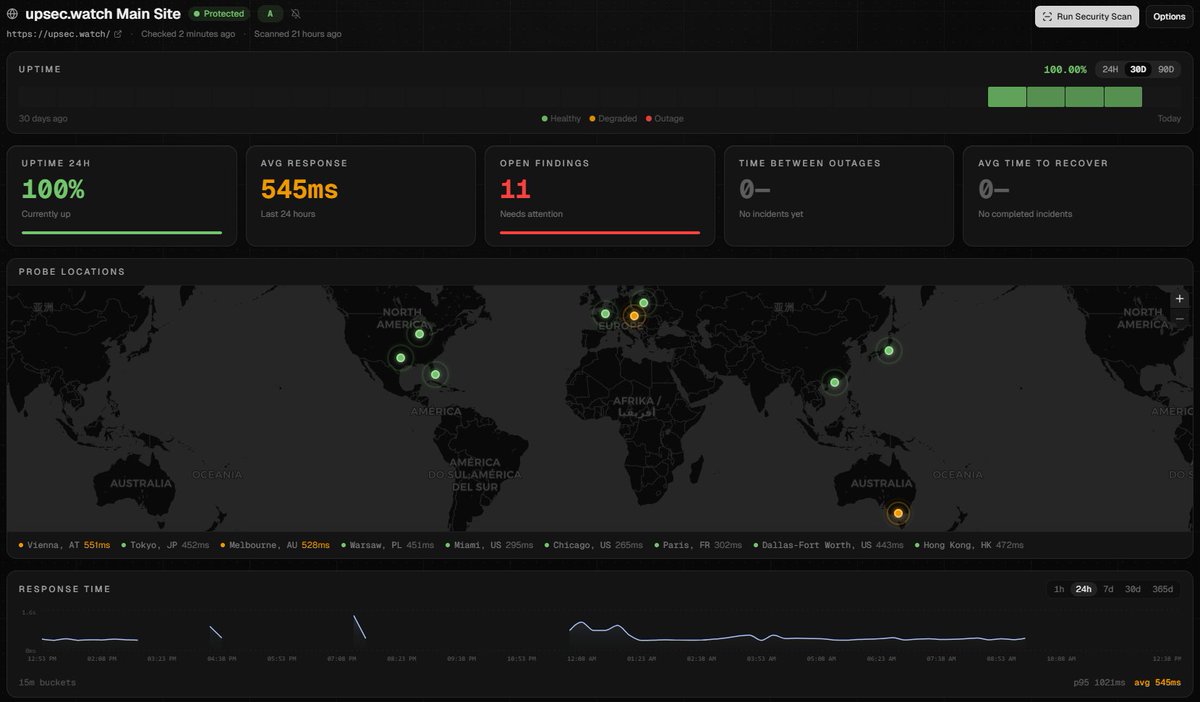Select the Tokyo probe marker on the map
Image resolution: width=1200 pixels, height=702 pixels.
888,351
